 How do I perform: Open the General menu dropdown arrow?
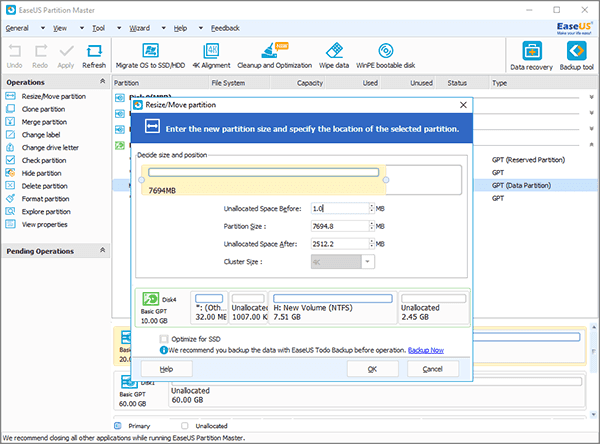click(x=43, y=28)
